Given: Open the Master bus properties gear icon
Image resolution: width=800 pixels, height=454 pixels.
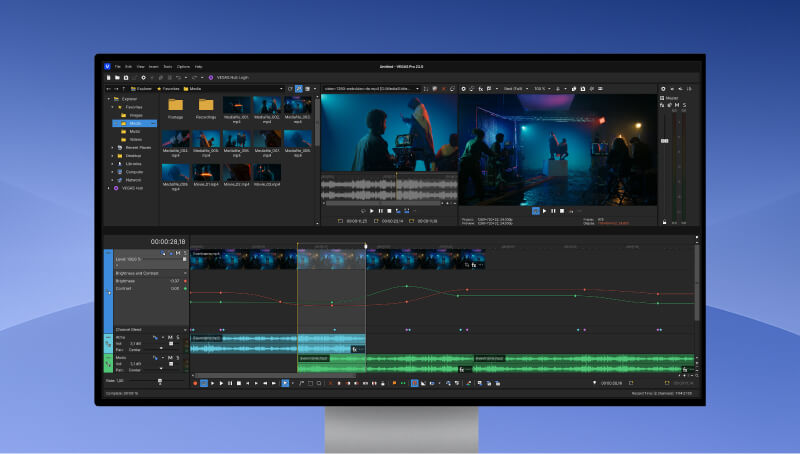Looking at the screenshot, I should [663, 89].
